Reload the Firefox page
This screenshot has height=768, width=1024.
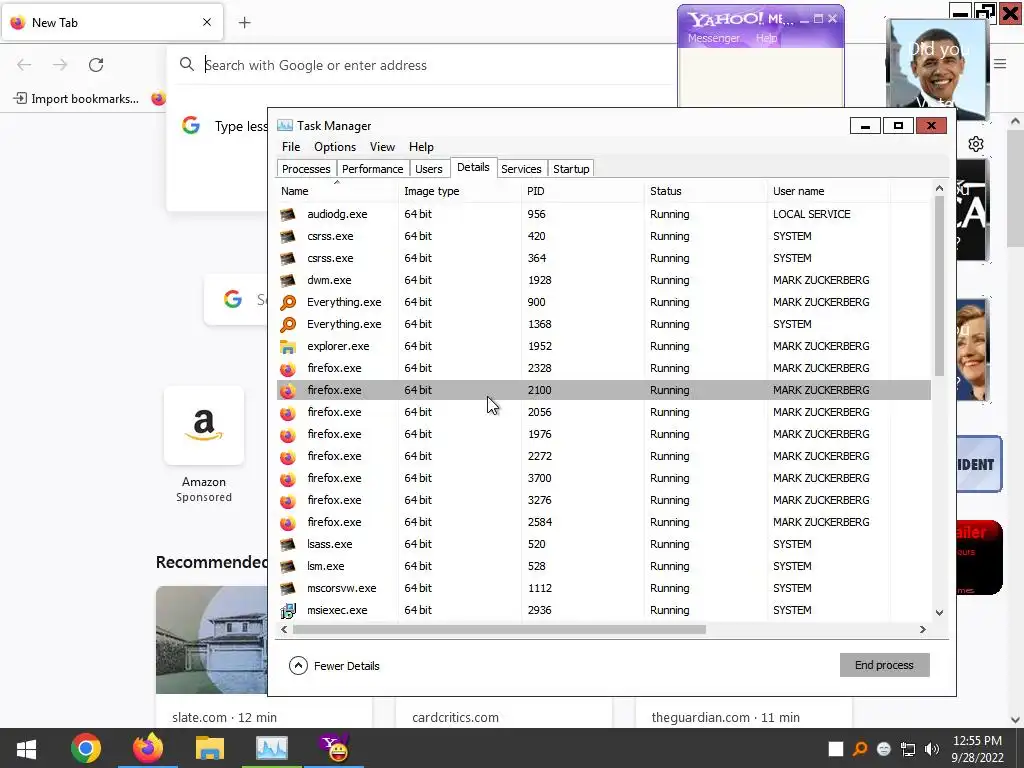96,65
